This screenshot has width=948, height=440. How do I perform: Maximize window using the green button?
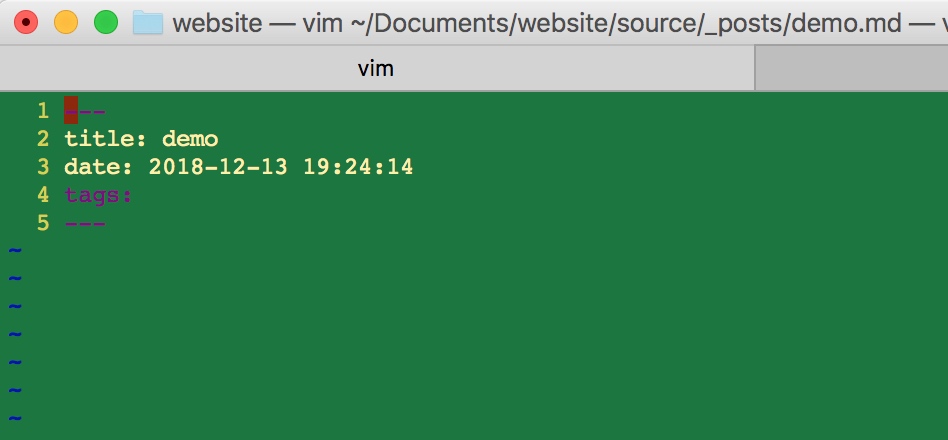coord(106,22)
